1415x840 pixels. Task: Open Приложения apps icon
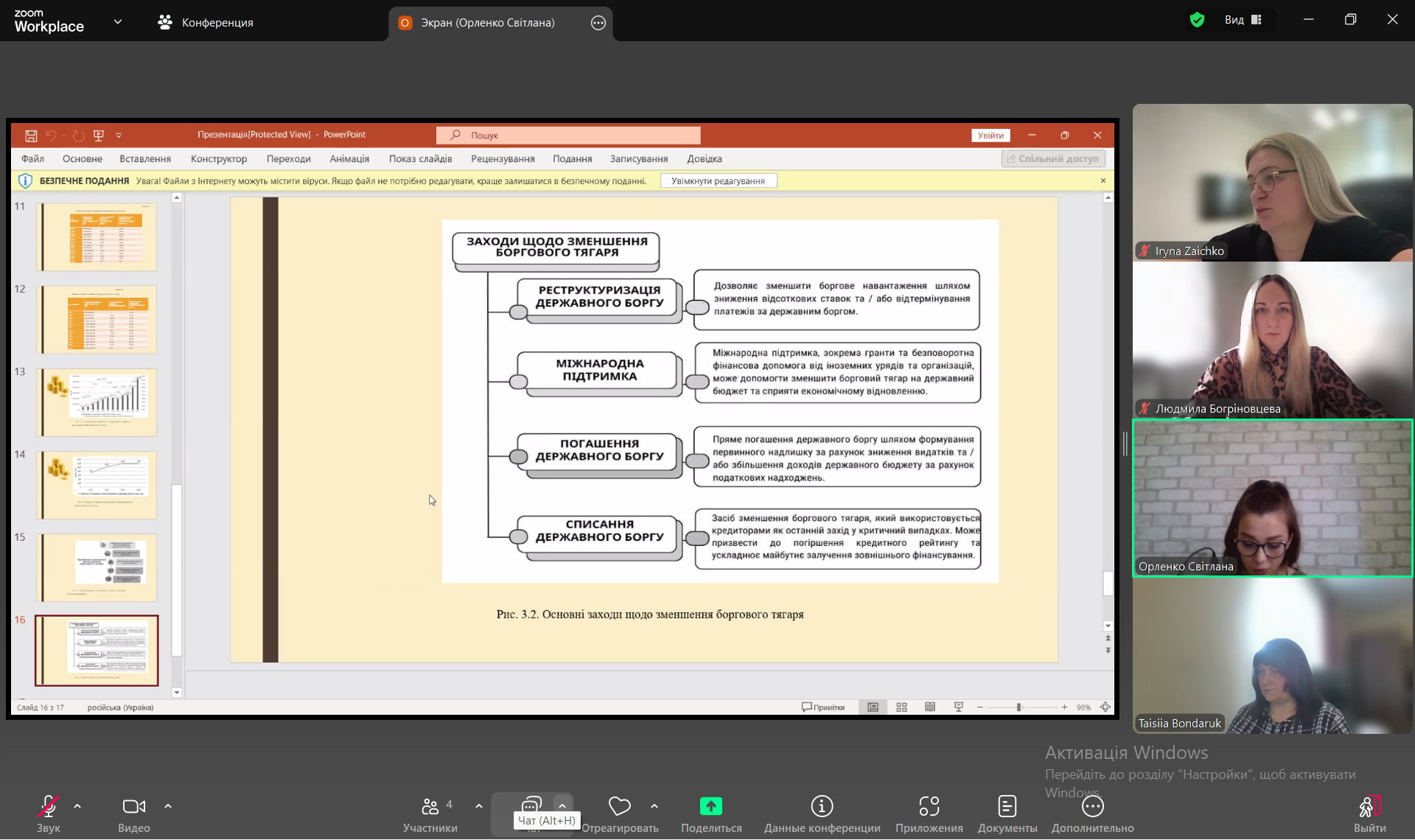[x=929, y=807]
